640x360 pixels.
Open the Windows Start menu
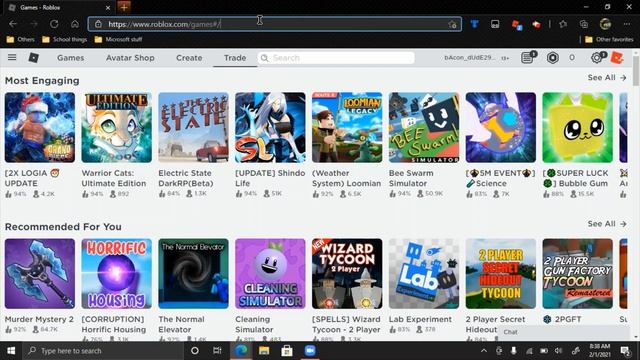11,351
